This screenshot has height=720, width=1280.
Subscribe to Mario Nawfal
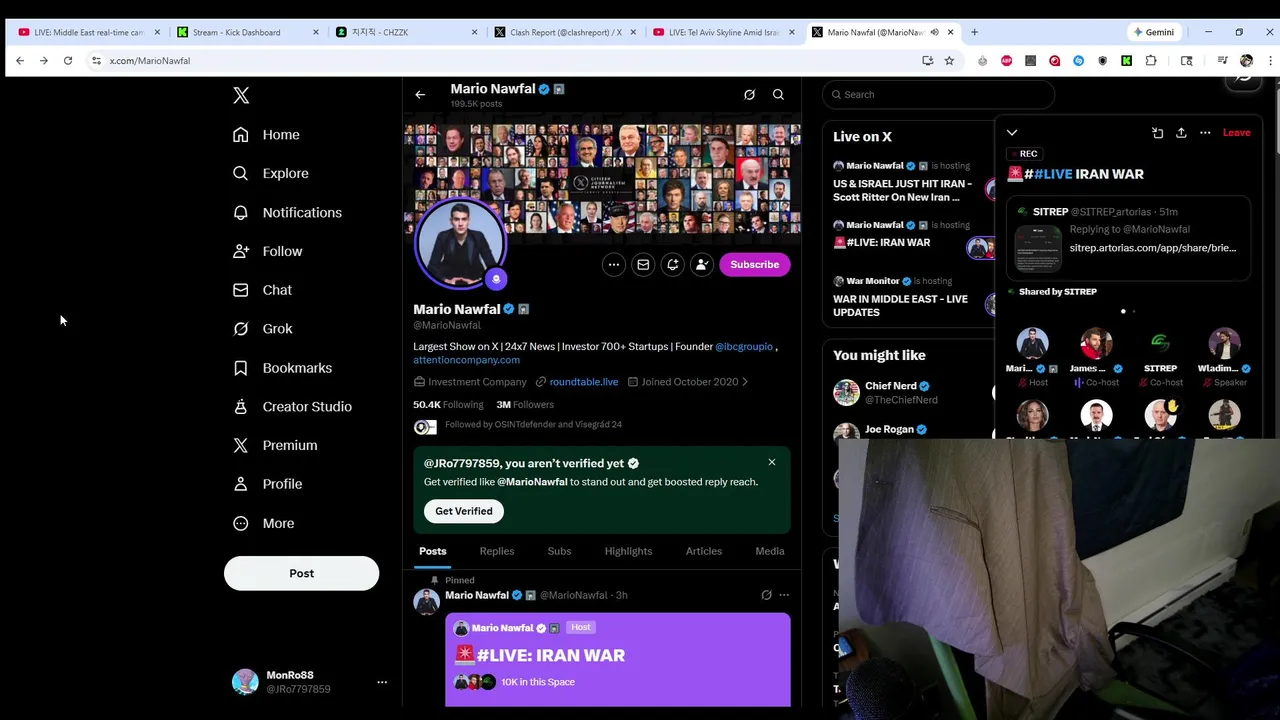point(754,265)
